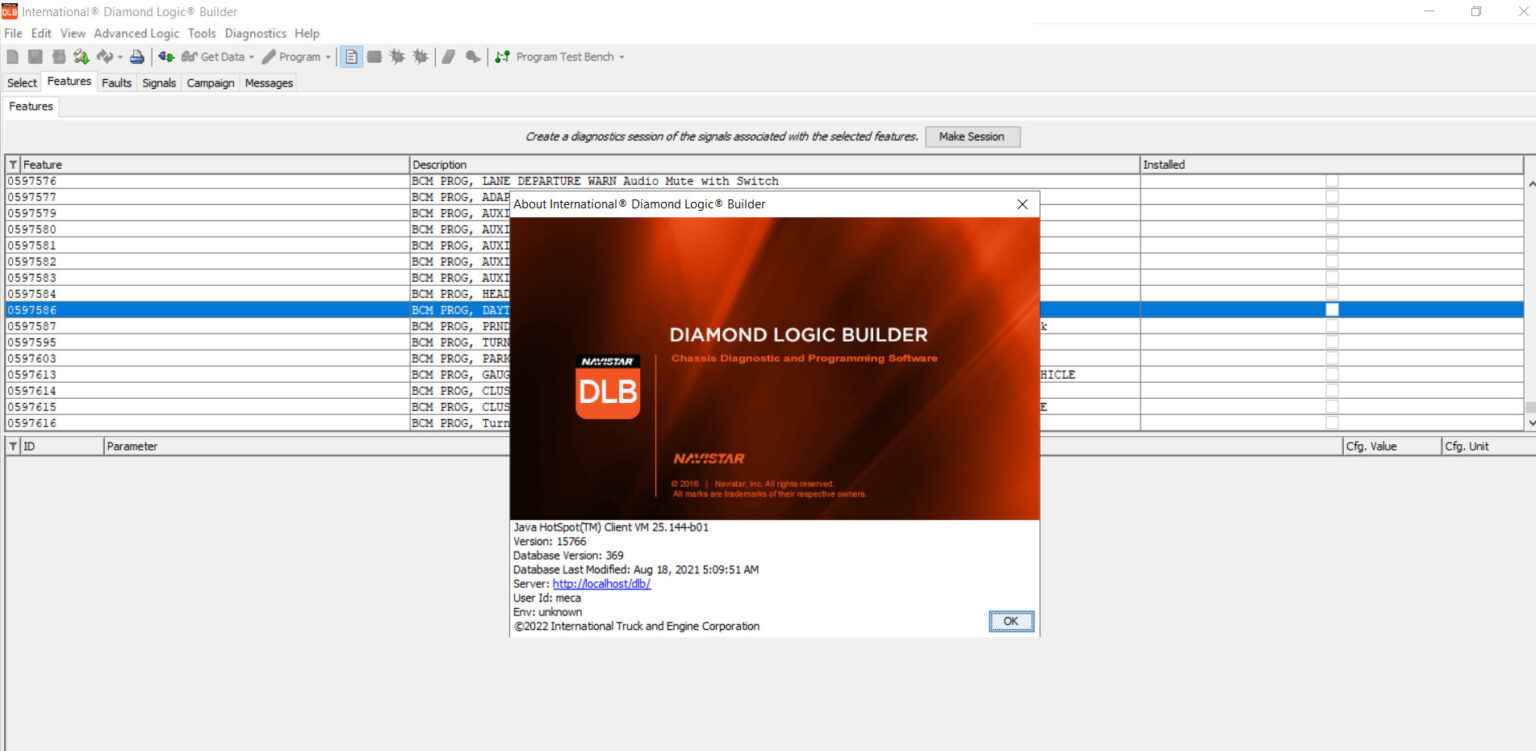Switch to the Faults tab

click(116, 83)
